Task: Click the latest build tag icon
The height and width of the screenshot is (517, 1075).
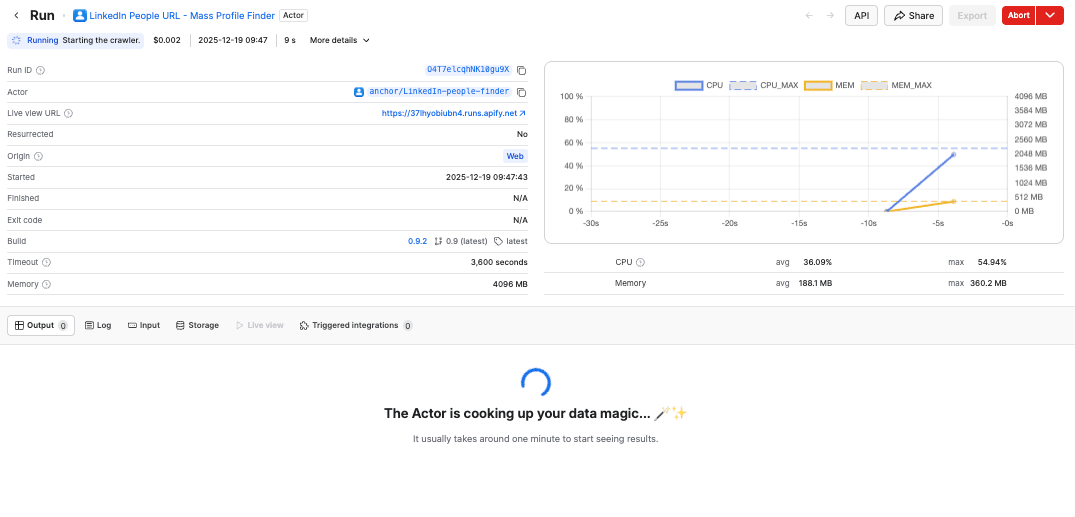Action: (x=498, y=241)
